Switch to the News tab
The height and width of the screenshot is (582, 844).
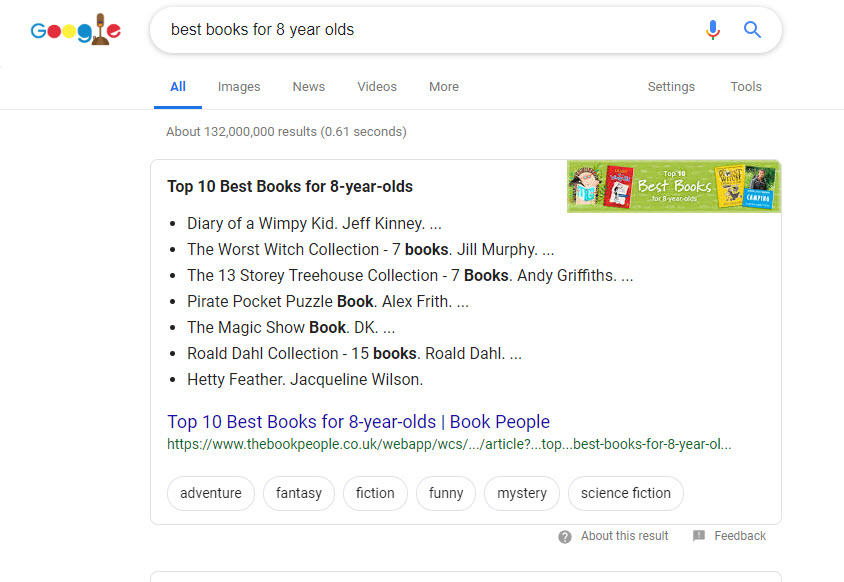coord(309,87)
